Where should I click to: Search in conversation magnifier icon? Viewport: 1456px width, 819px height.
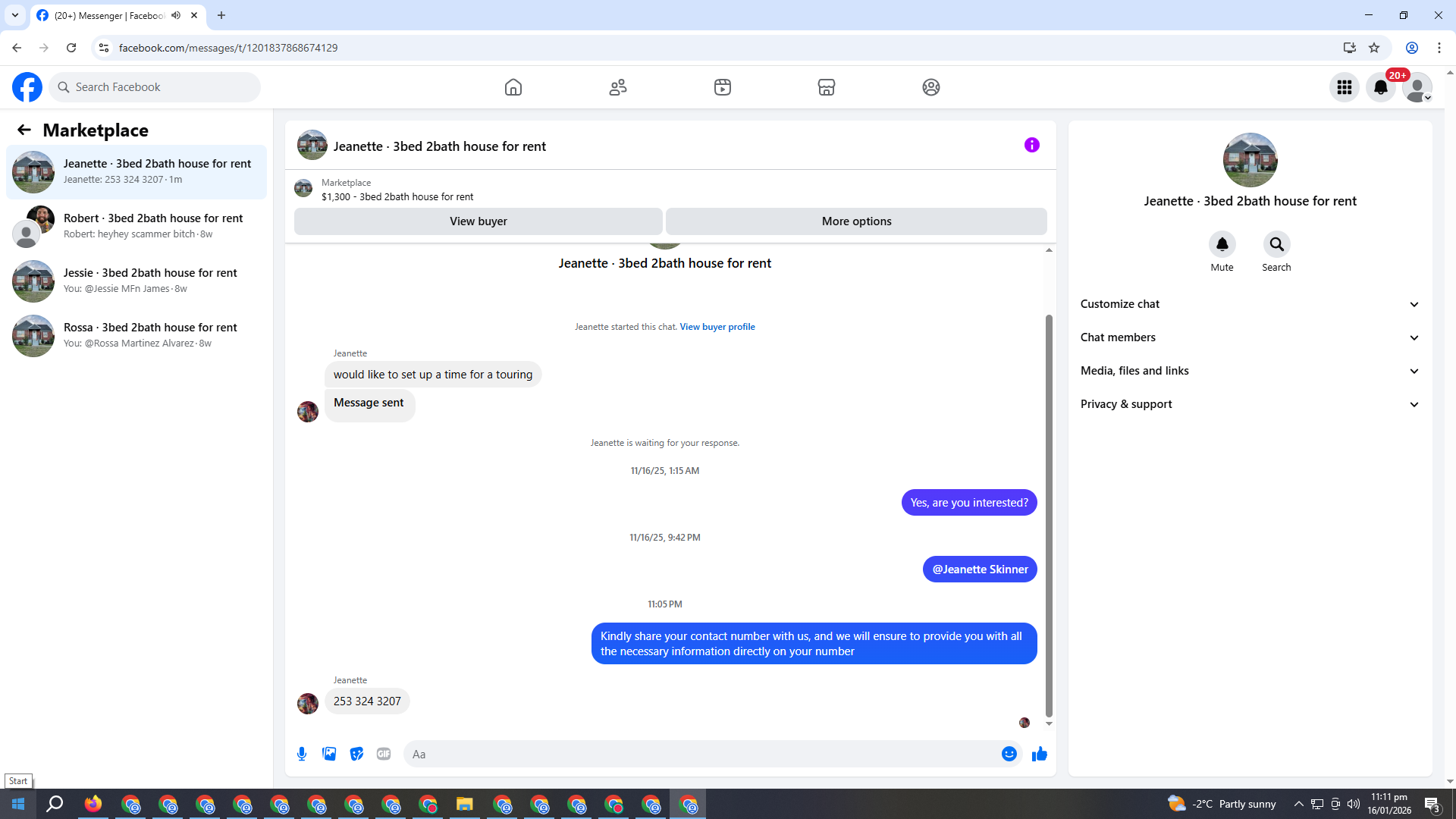click(1276, 245)
